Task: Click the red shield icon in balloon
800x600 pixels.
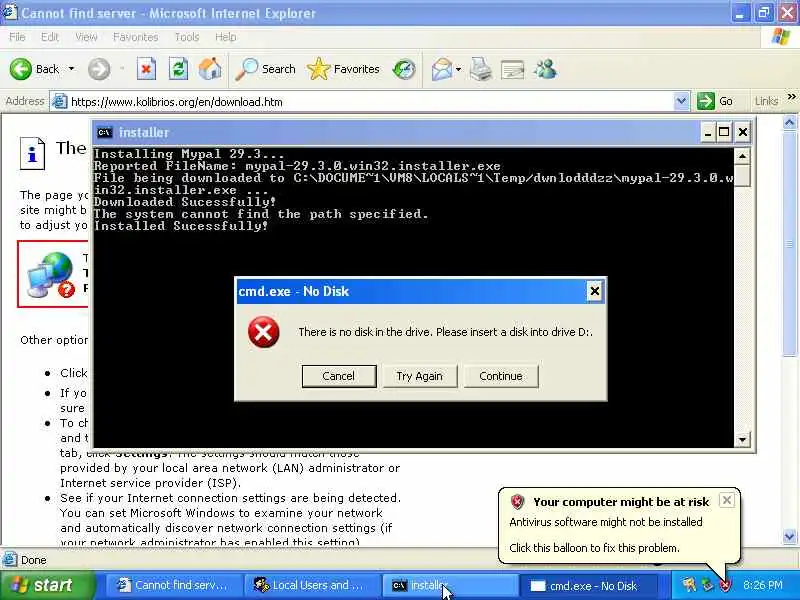Action: click(517, 502)
